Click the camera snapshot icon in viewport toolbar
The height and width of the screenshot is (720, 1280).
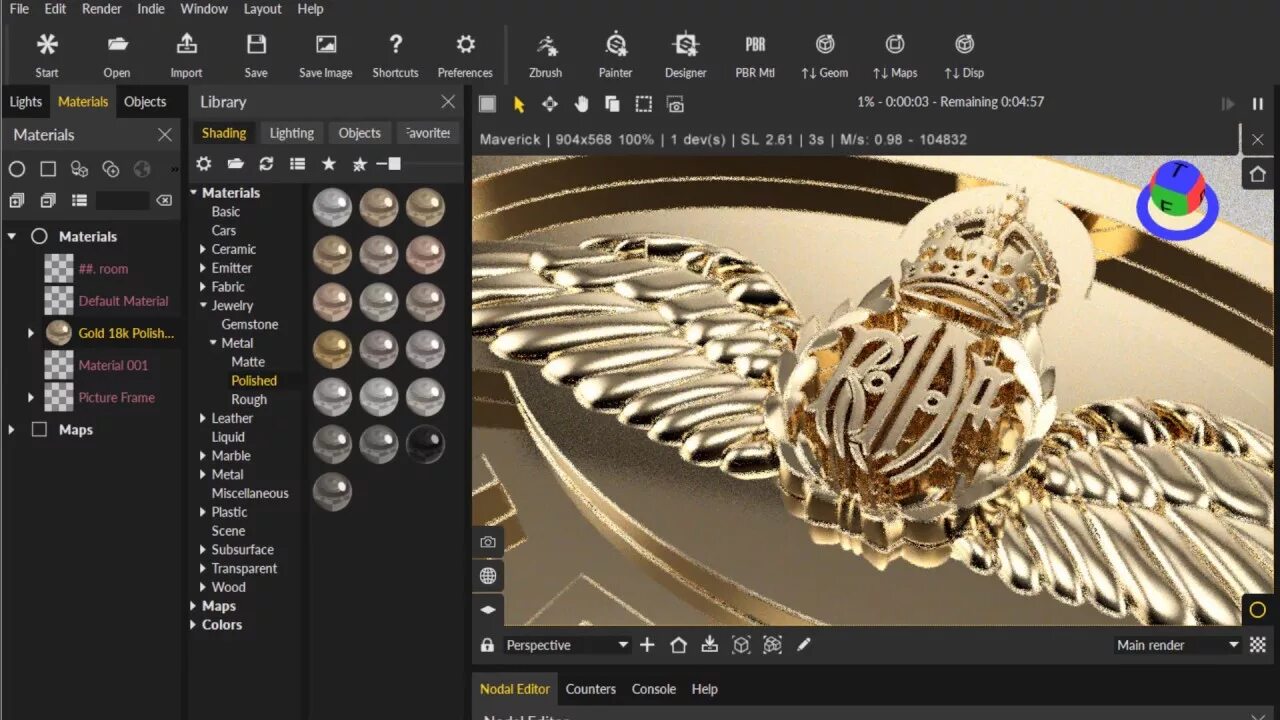point(675,104)
